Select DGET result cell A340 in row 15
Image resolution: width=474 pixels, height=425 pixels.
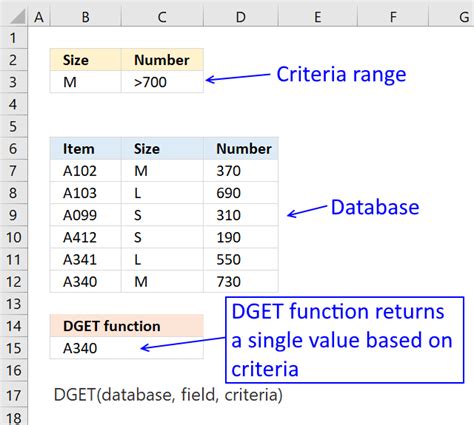(x=127, y=348)
